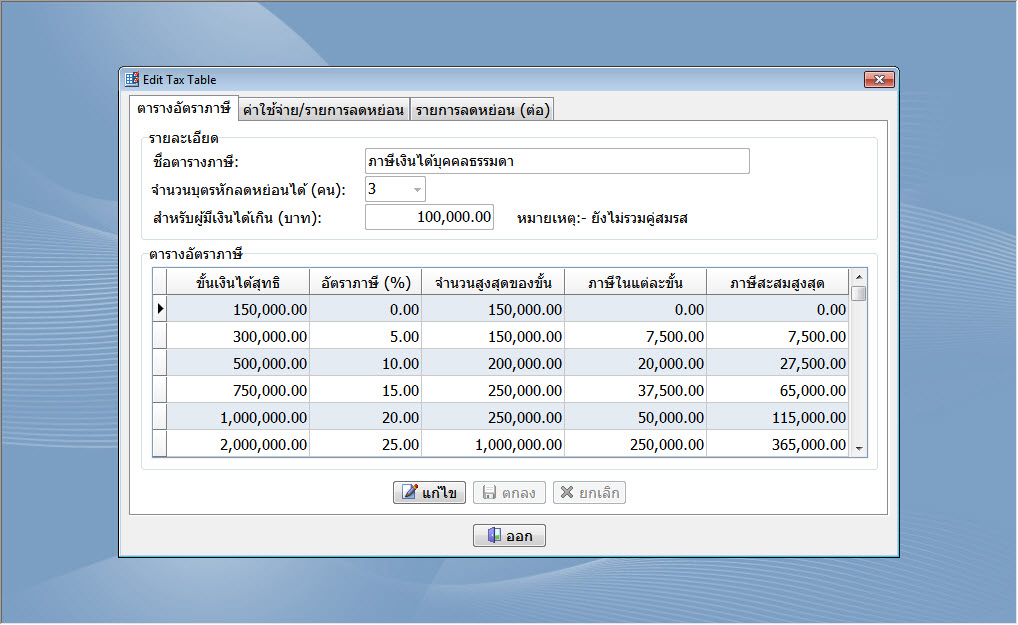Switch to the ค่าใช้จ่าย/รายการลดหย่อน tab
Screen dimensions: 1018x625
pos(323,110)
